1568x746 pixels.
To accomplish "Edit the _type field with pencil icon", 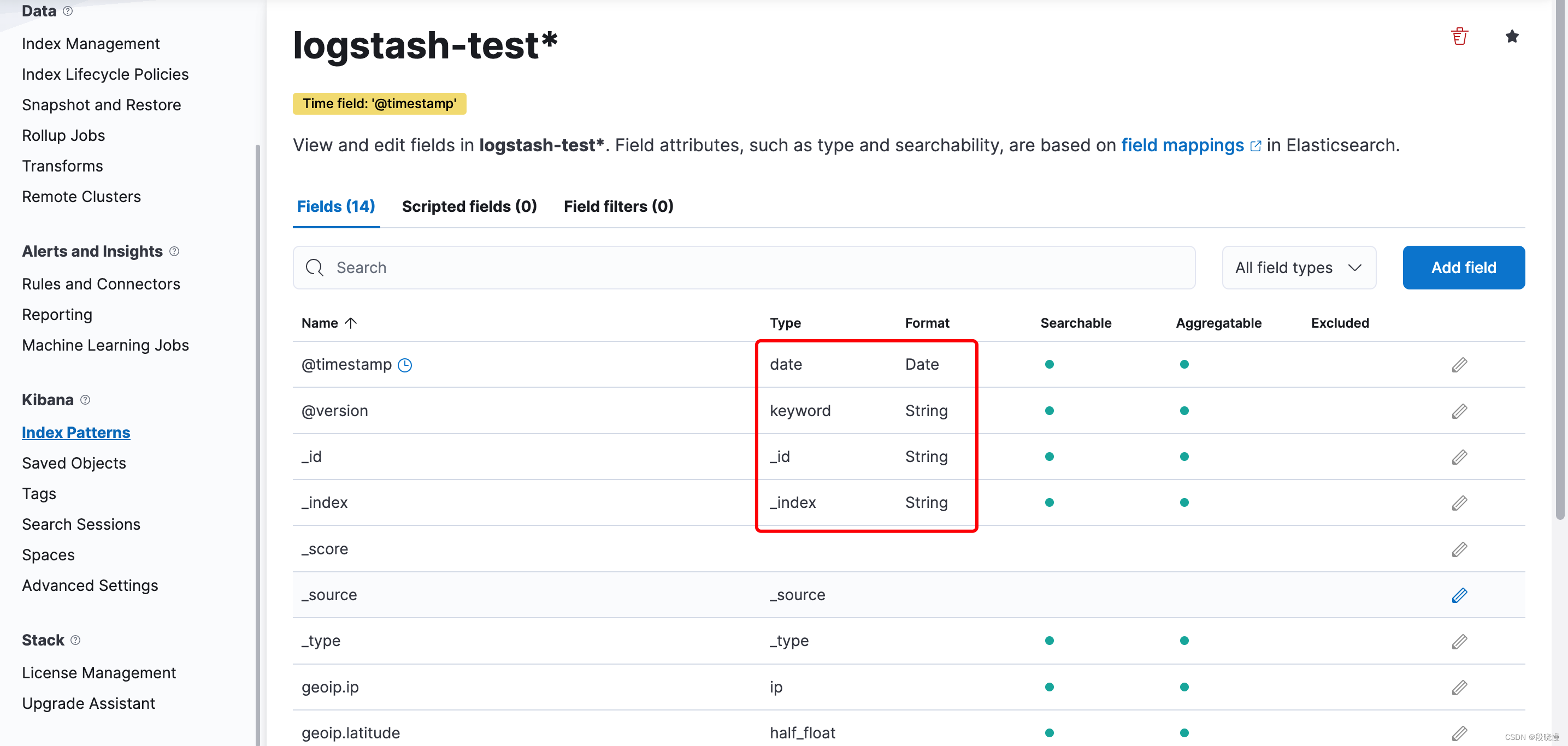I will (x=1459, y=641).
